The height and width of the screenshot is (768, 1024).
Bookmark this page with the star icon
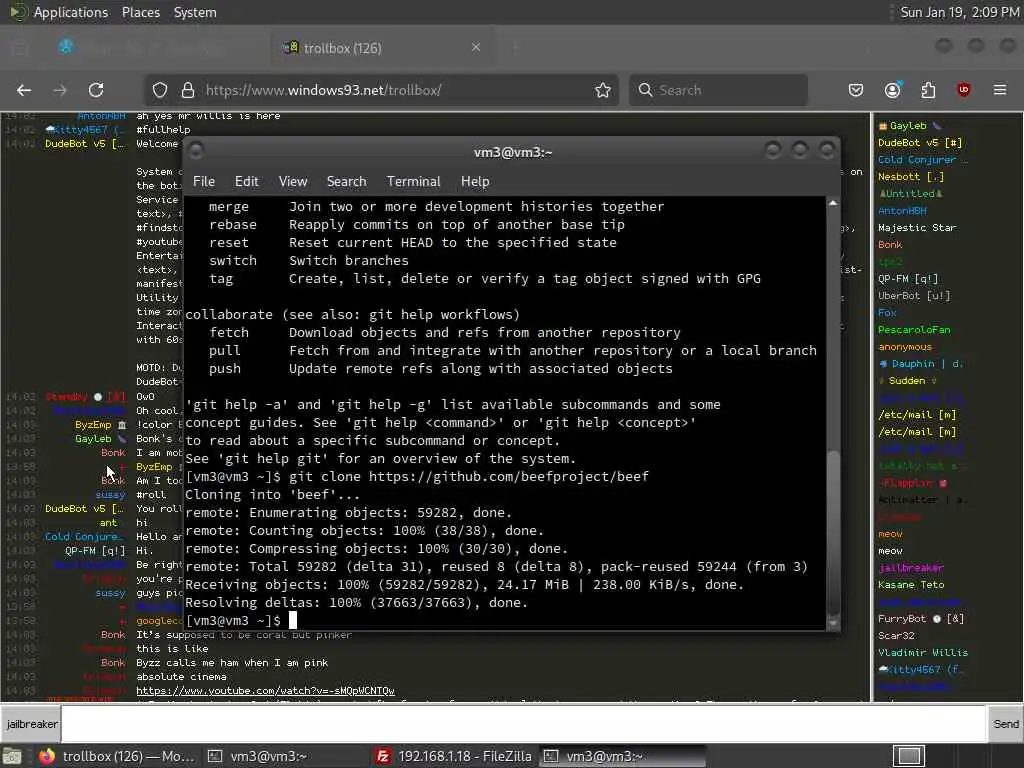pyautogui.click(x=603, y=90)
